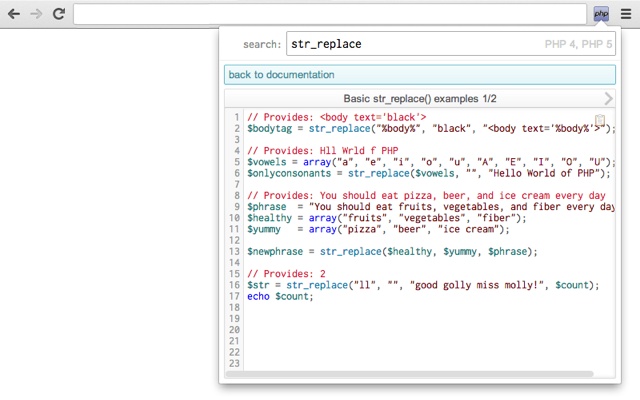Click the comment '// Provides: 2'
The width and height of the screenshot is (640, 400).
point(286,273)
